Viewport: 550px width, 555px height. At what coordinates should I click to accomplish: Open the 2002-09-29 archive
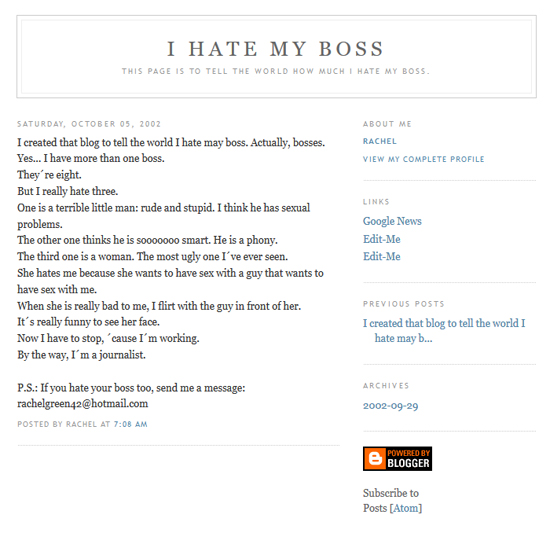tap(390, 406)
